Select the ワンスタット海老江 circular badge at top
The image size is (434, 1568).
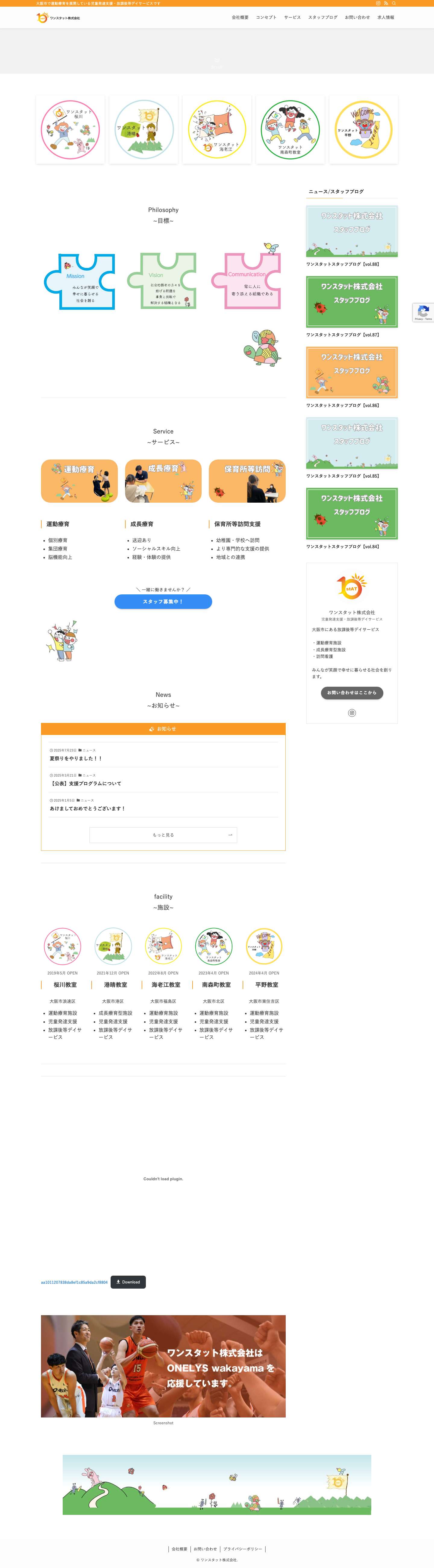tap(217, 130)
